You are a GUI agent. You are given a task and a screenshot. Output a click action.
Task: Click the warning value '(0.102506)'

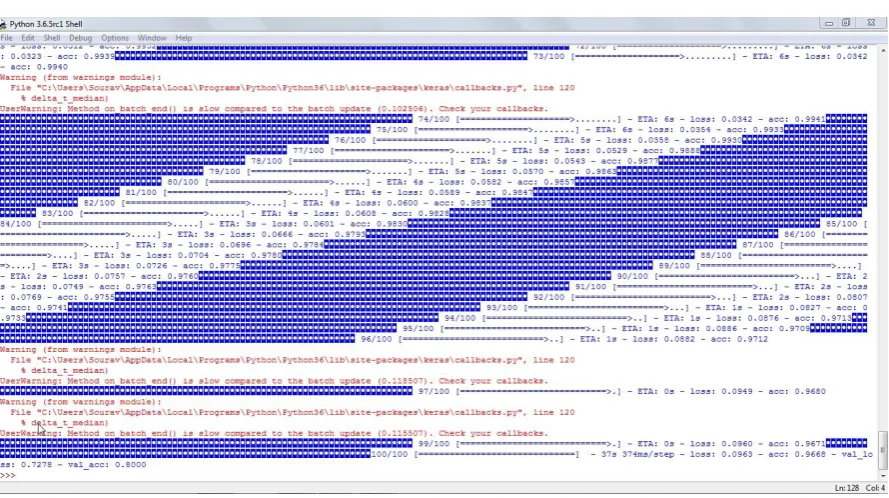click(x=405, y=108)
